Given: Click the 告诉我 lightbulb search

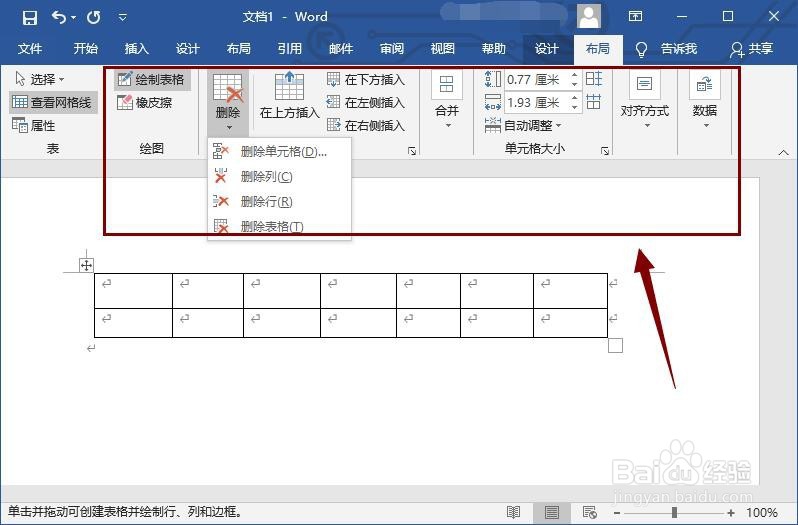Looking at the screenshot, I should click(x=667, y=49).
